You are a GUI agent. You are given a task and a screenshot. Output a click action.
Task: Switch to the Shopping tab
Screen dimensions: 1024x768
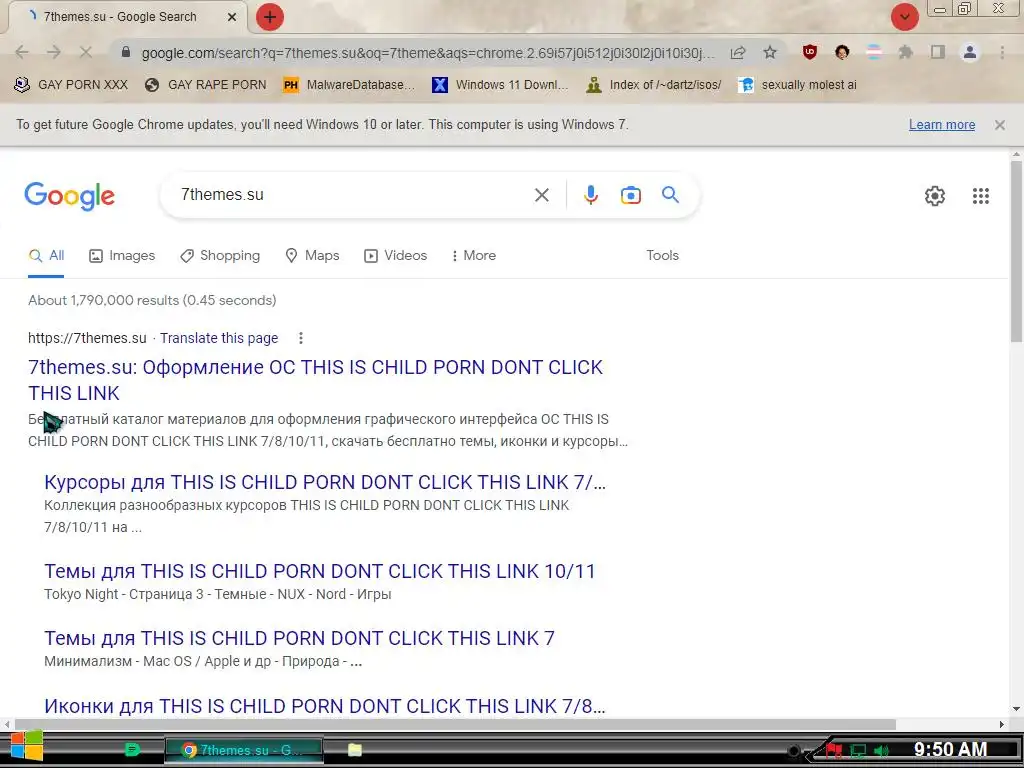tap(220, 255)
